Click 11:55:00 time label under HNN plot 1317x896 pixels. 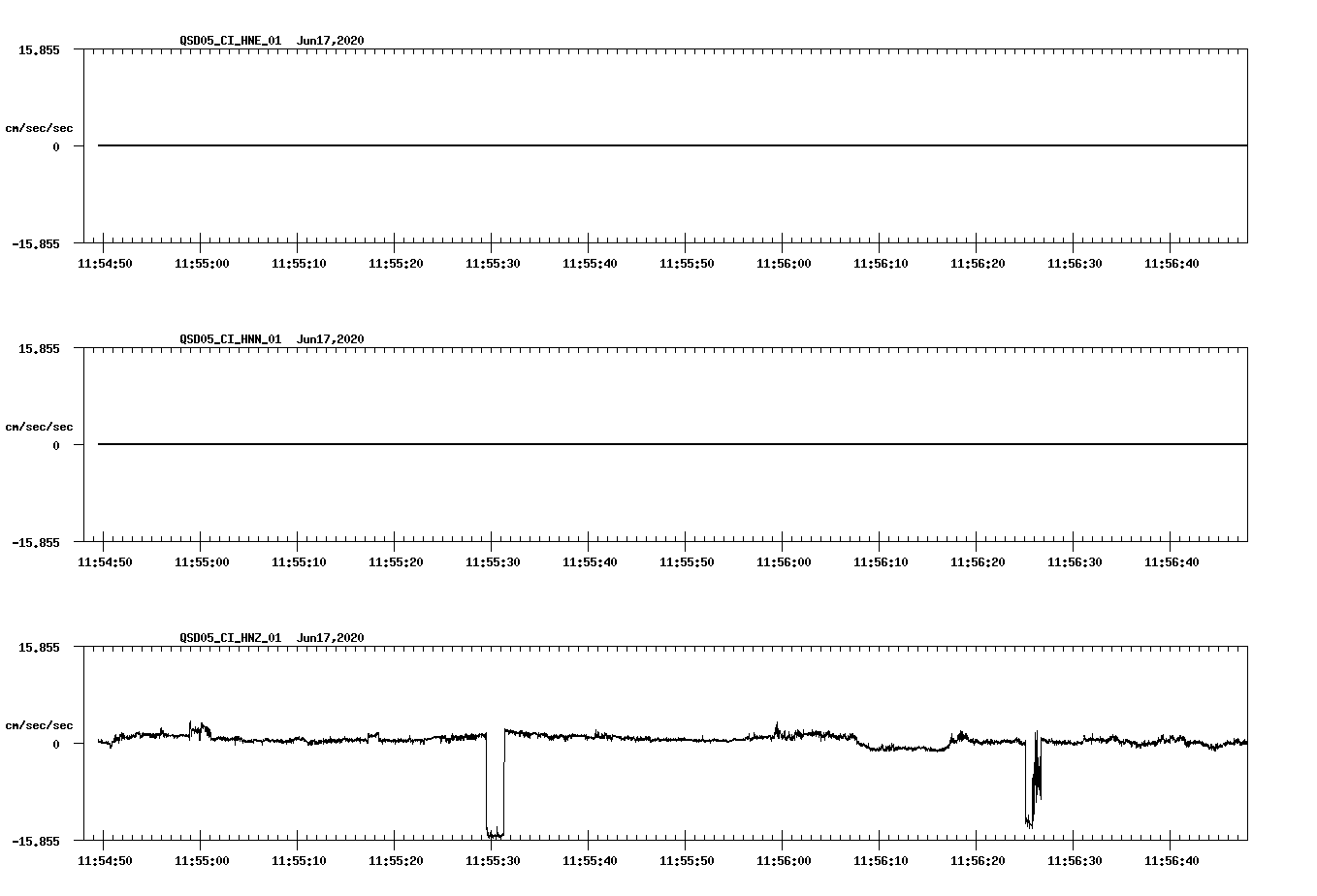[202, 562]
